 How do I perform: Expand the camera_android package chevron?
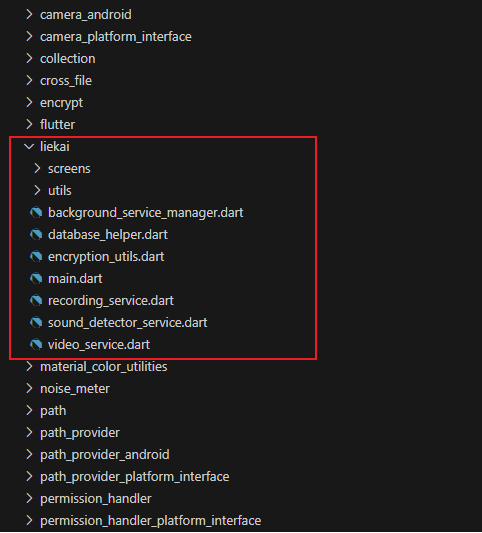pos(30,15)
